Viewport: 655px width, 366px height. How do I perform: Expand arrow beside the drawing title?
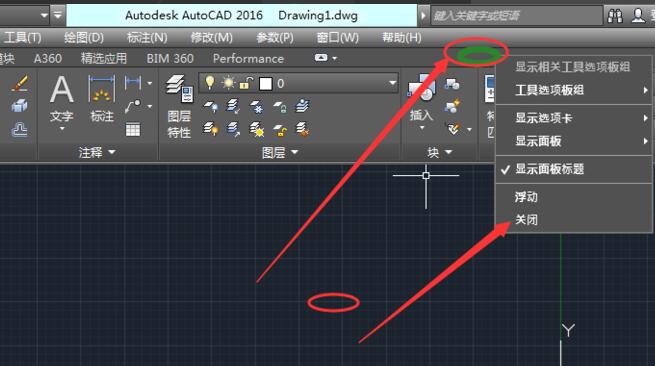[x=423, y=16]
